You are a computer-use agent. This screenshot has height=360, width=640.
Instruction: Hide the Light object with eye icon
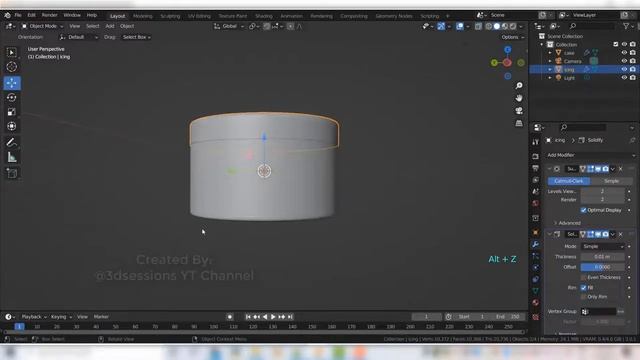coord(624,78)
